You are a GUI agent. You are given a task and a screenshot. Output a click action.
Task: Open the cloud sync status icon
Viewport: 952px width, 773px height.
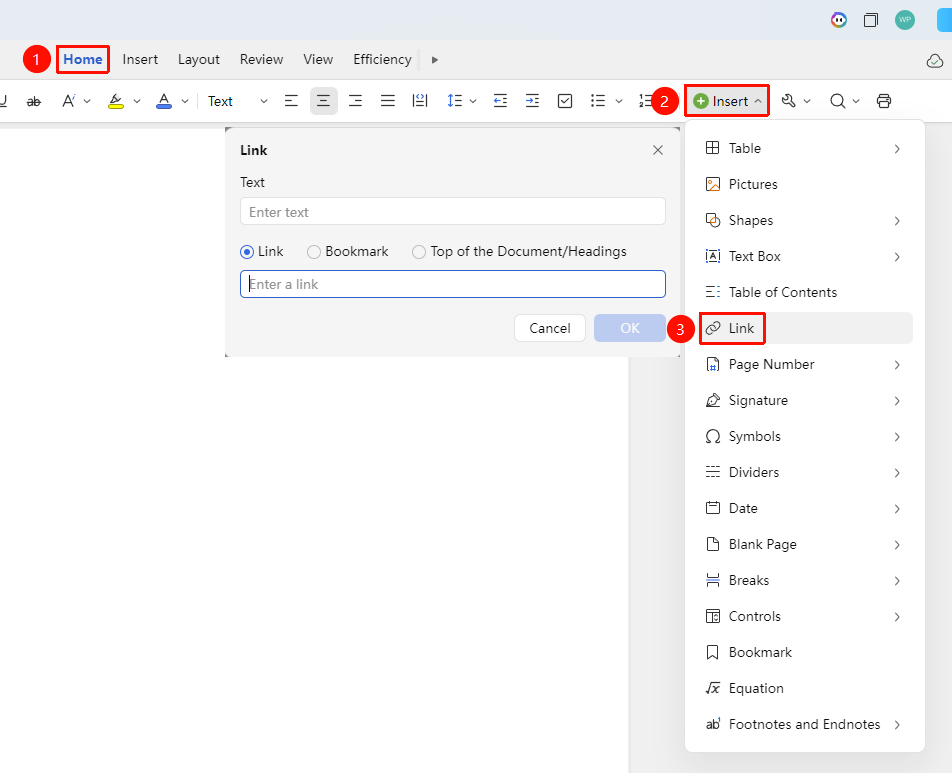click(x=935, y=61)
